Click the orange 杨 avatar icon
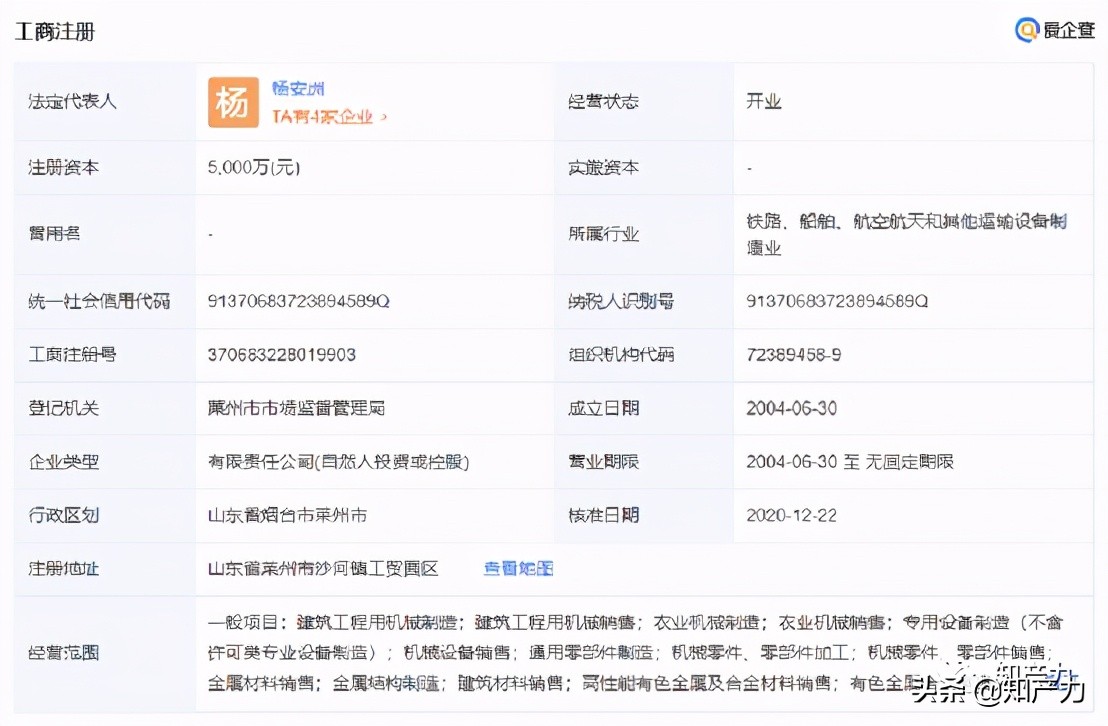 [233, 101]
